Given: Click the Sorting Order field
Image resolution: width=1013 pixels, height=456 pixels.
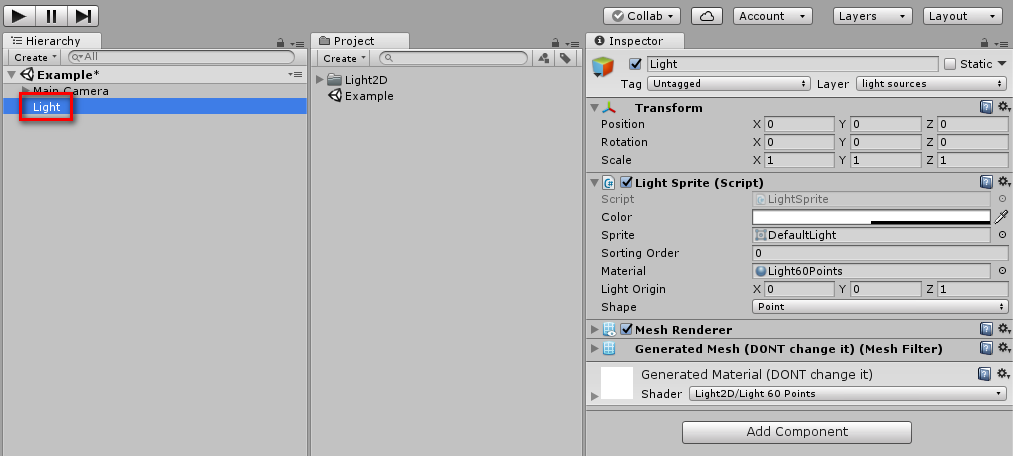Looking at the screenshot, I should tap(880, 253).
